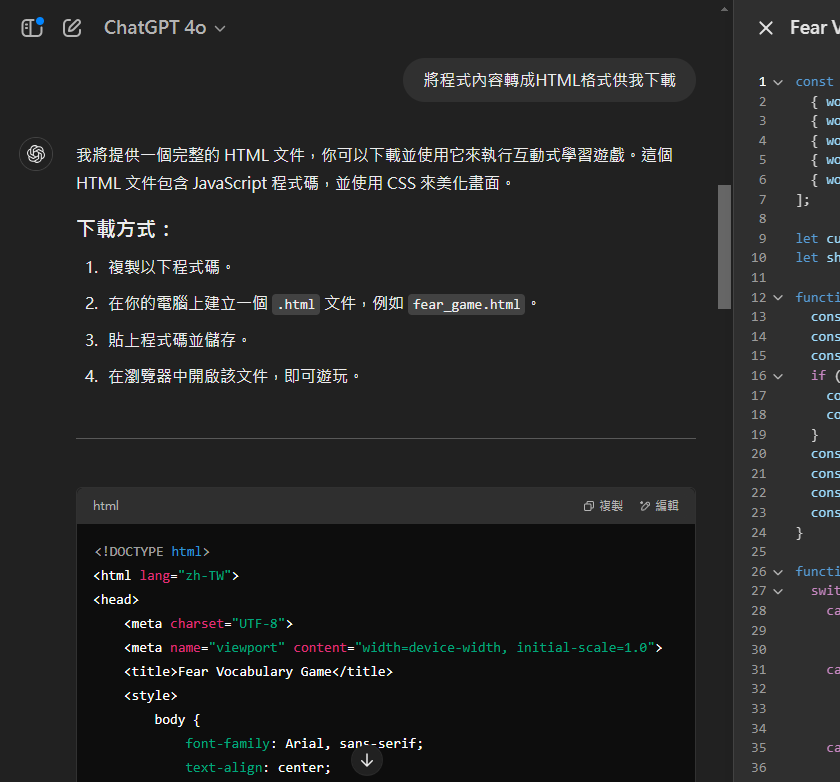Fold the function at line 12
The height and width of the screenshot is (782, 840).
tap(777, 297)
